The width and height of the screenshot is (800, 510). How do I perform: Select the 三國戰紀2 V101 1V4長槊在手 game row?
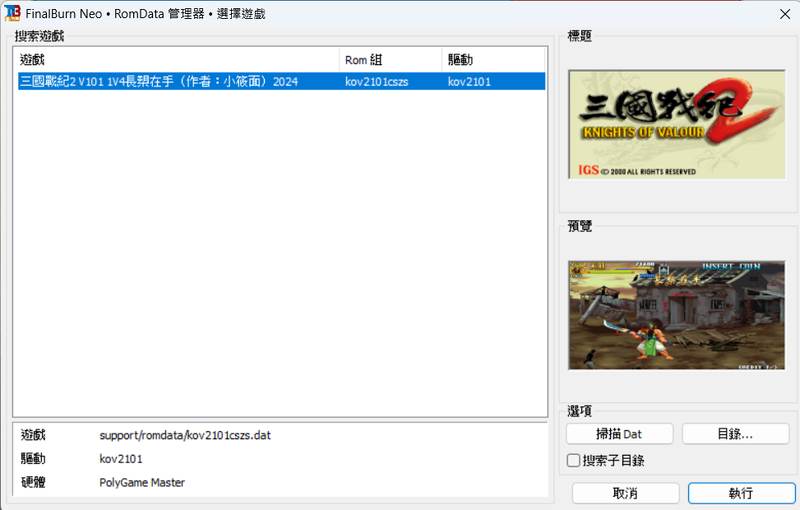click(282, 82)
